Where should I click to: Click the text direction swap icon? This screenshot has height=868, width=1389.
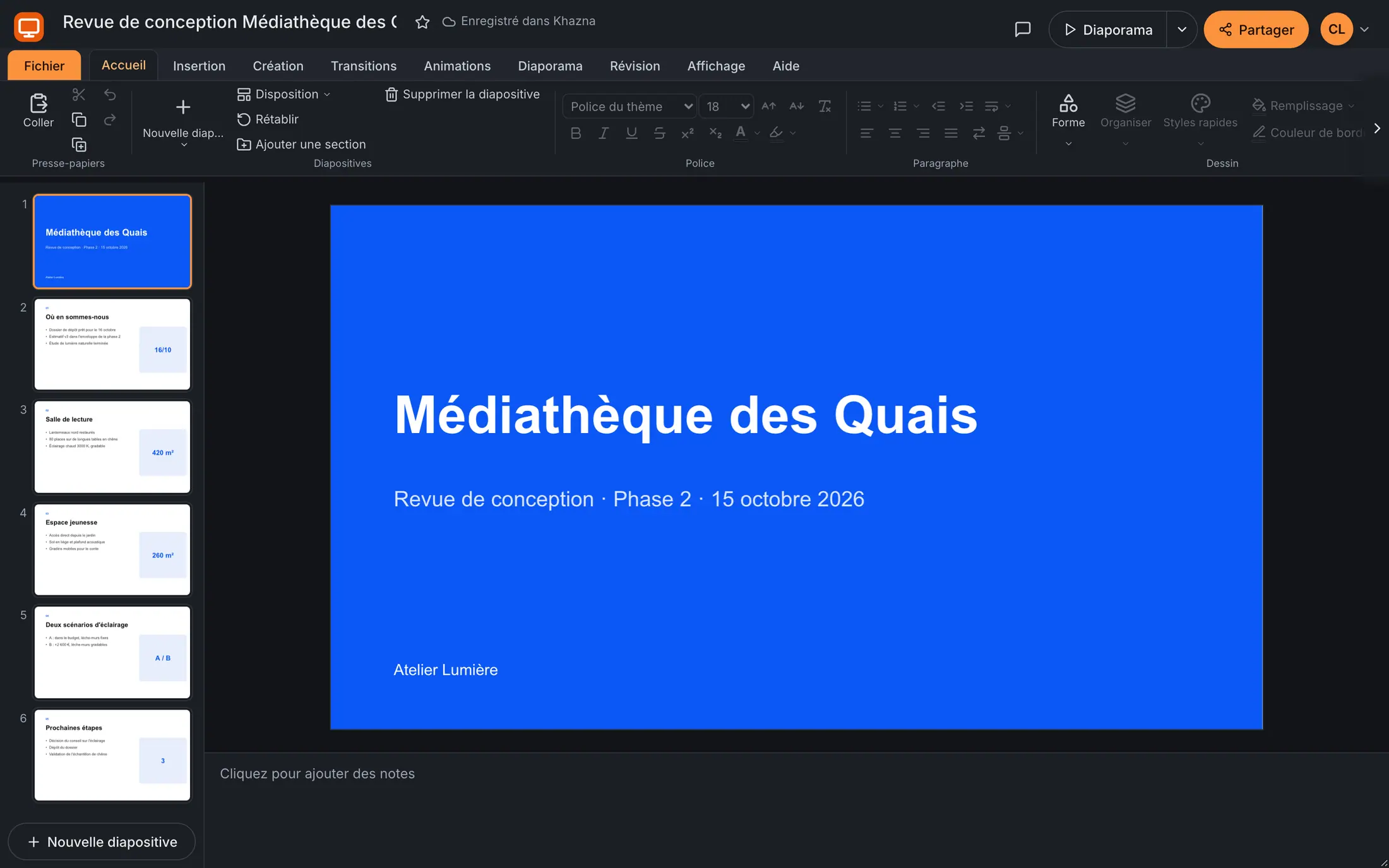979,133
